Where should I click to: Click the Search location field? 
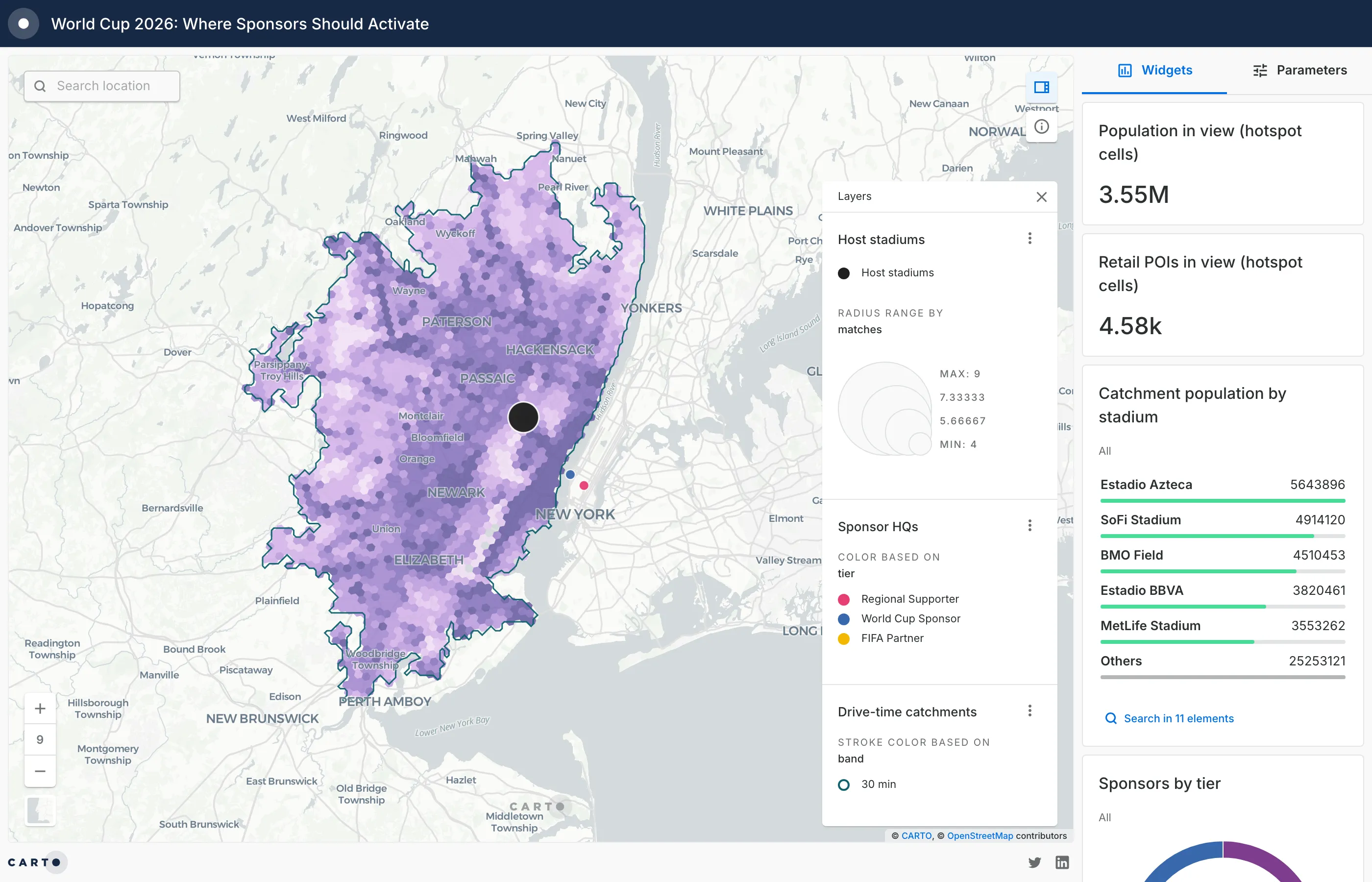(102, 86)
